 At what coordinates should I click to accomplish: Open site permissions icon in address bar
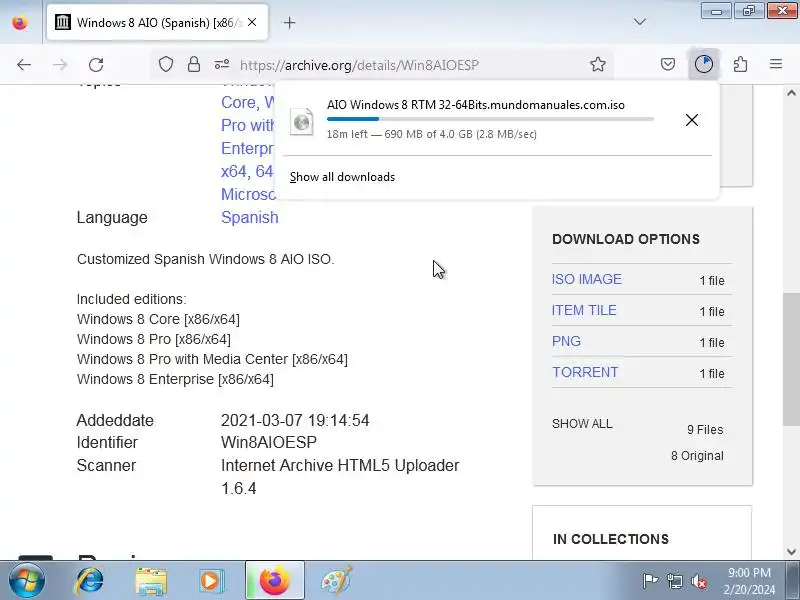221,65
